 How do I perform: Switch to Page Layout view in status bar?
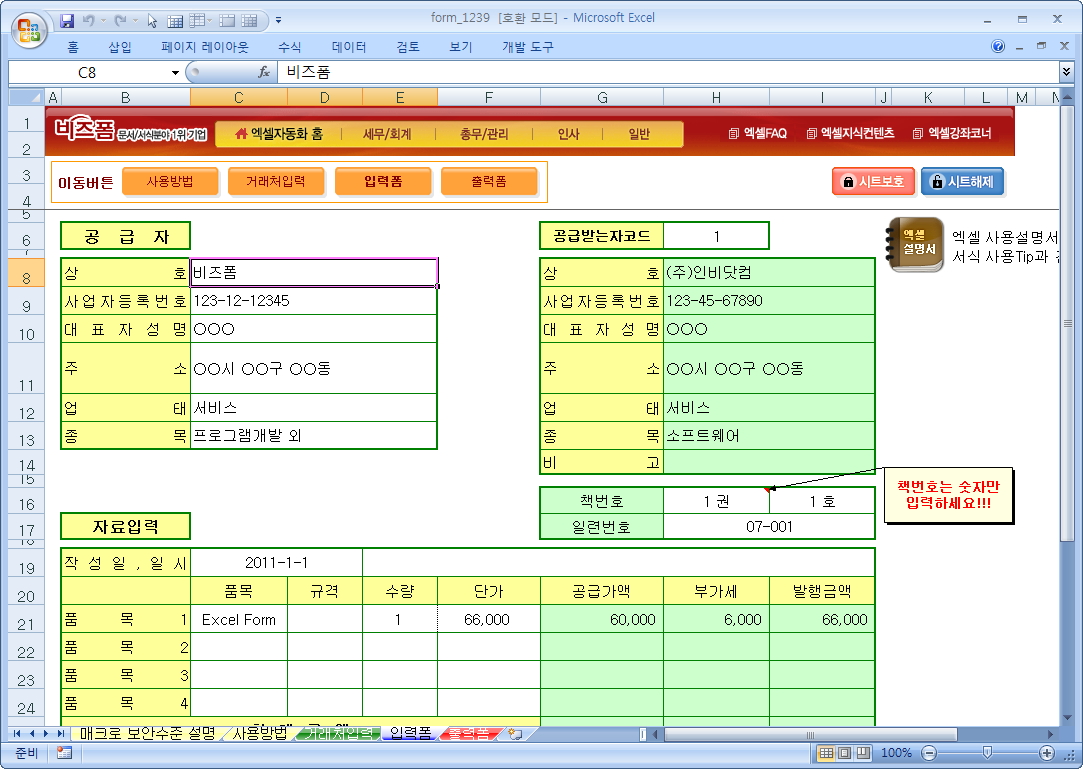844,753
